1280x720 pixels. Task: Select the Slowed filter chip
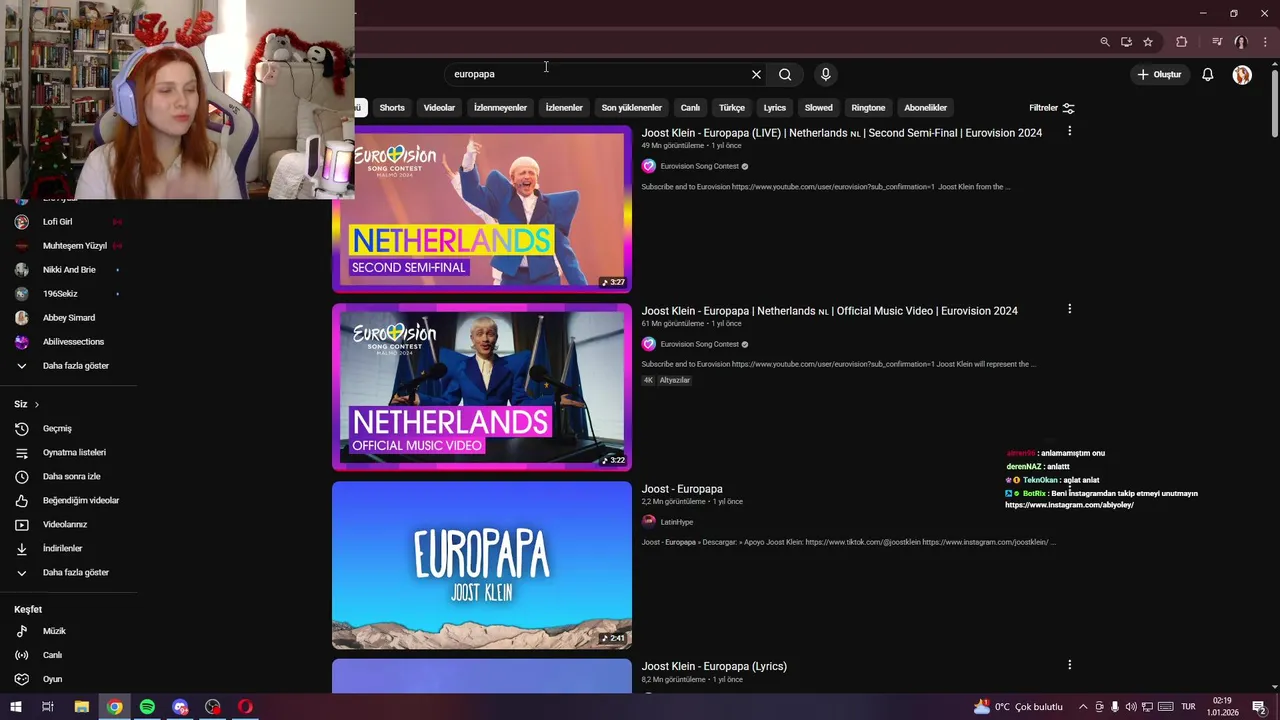click(x=818, y=108)
